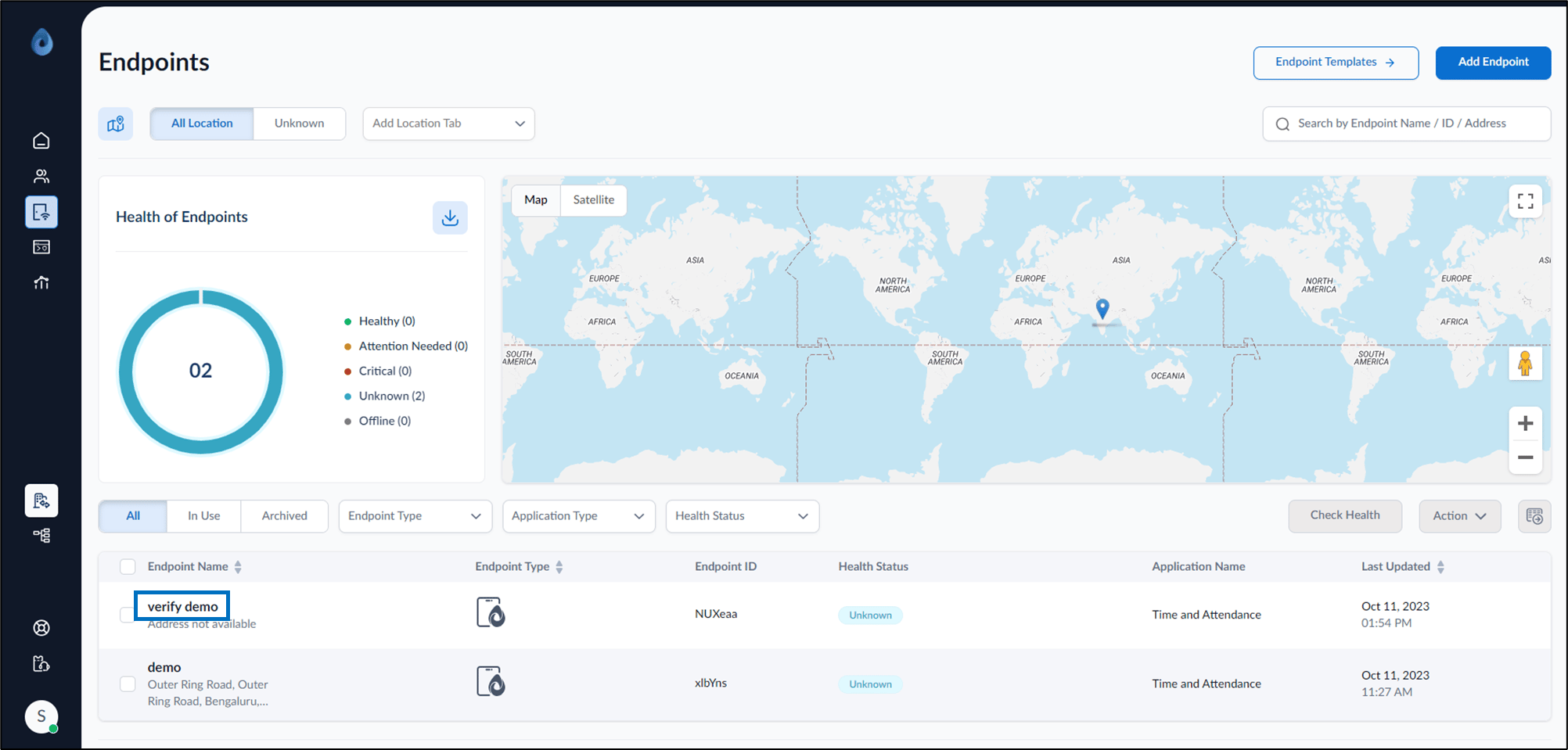Download the Health of Endpoints report

450,217
